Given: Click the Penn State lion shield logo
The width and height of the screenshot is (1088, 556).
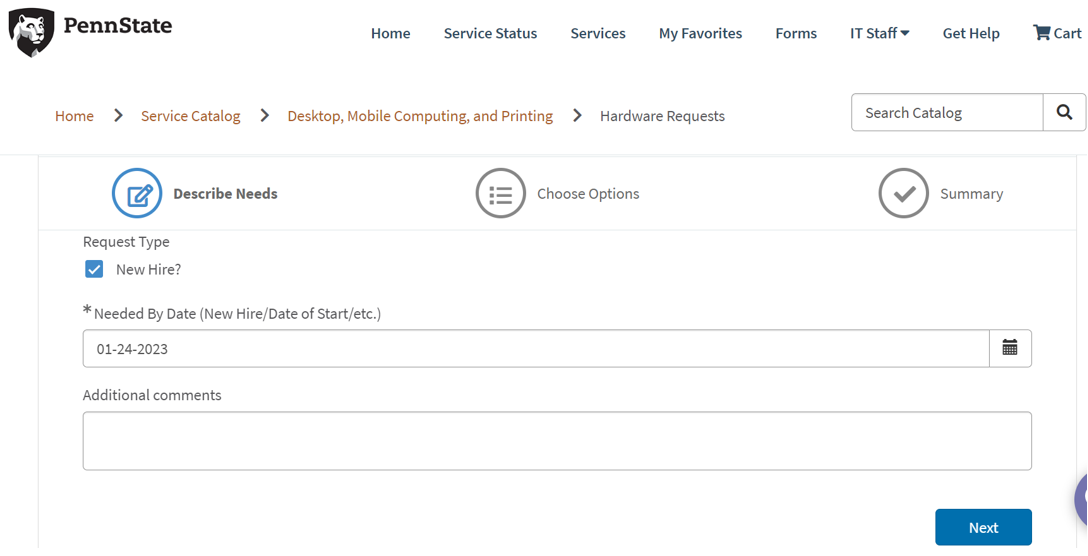Looking at the screenshot, I should (31, 32).
